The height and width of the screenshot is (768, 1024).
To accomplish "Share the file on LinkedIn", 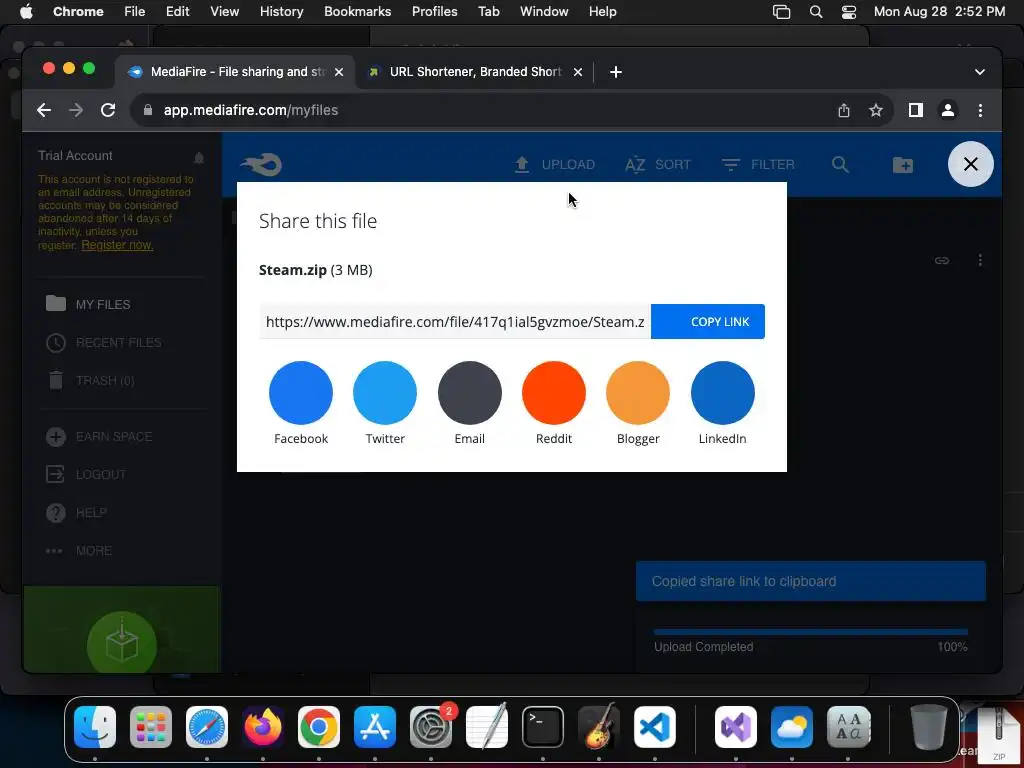I will pos(722,392).
